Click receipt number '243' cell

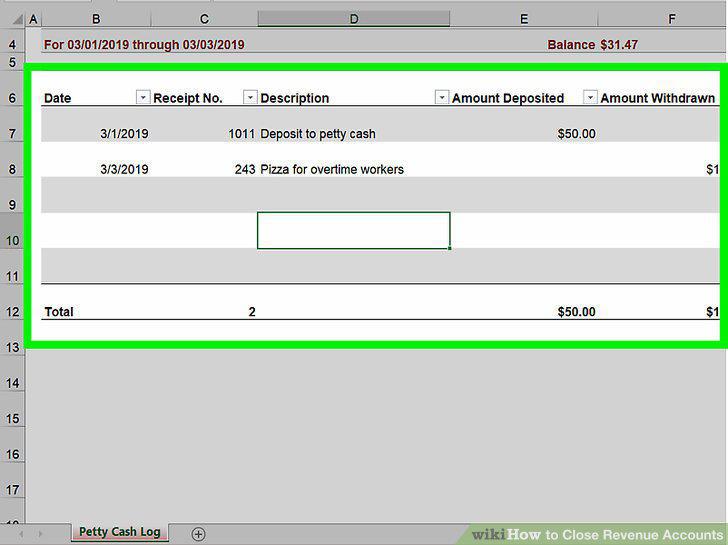245,169
